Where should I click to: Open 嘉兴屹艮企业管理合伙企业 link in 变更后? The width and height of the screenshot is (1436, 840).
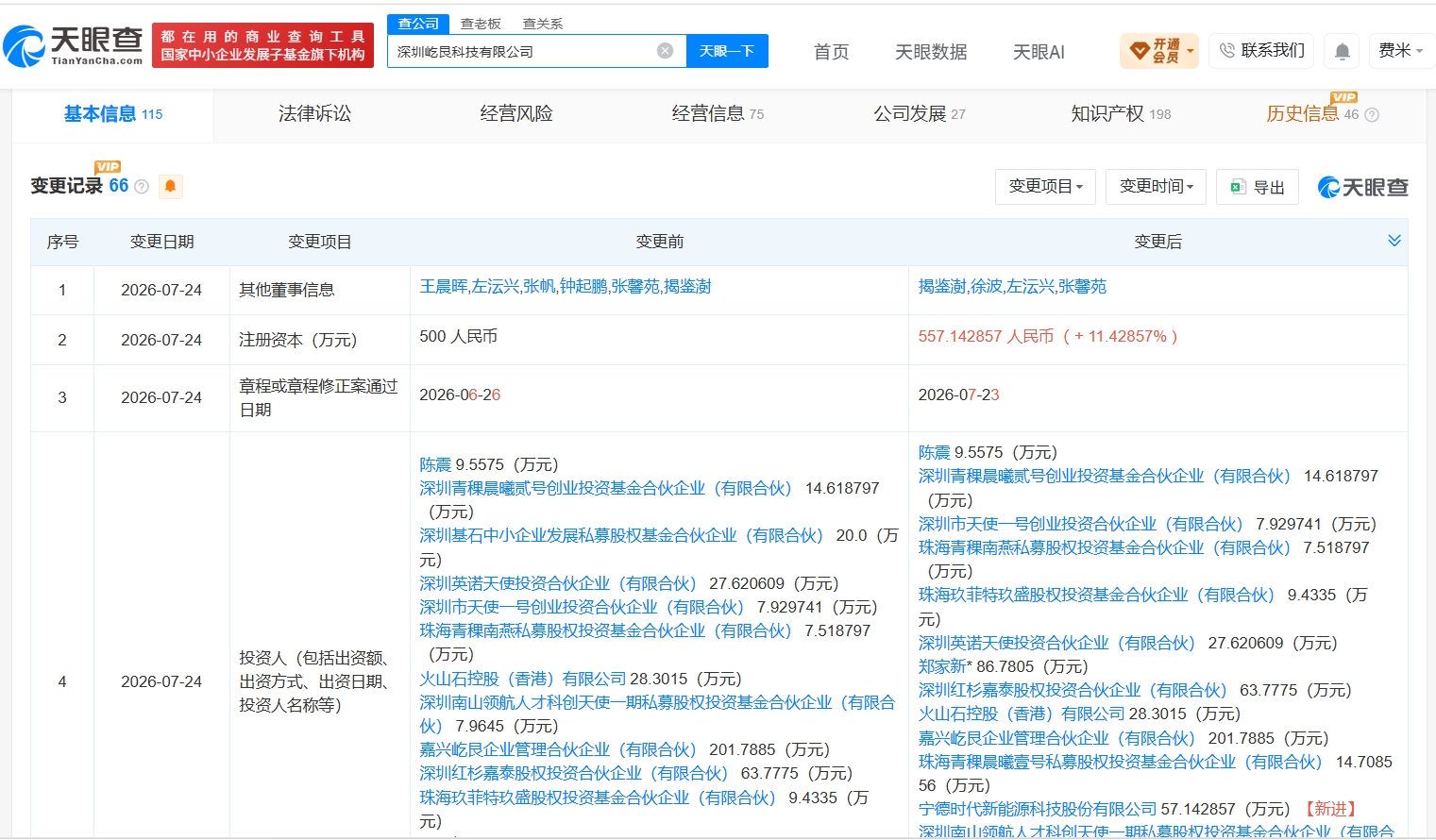click(1056, 738)
